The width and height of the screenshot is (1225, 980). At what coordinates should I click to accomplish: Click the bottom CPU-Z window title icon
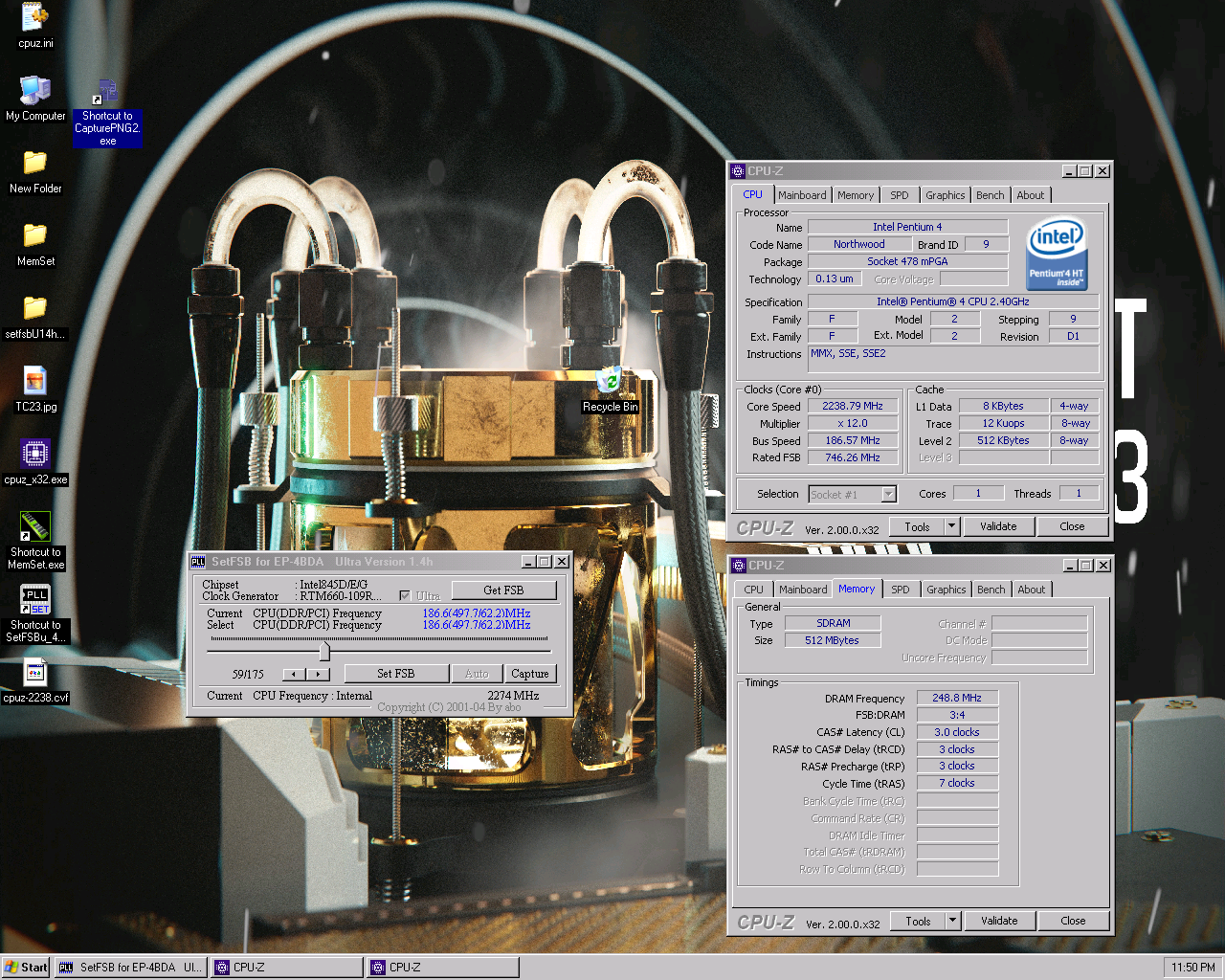[x=739, y=566]
